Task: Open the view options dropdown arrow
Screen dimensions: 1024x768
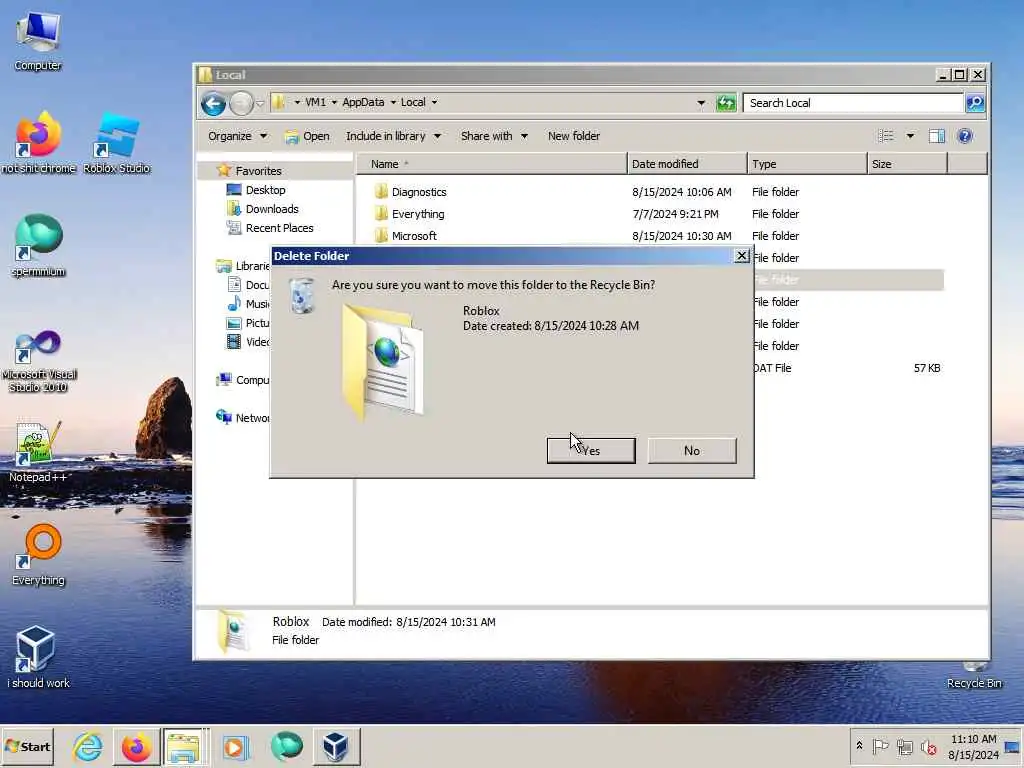Action: (x=910, y=136)
